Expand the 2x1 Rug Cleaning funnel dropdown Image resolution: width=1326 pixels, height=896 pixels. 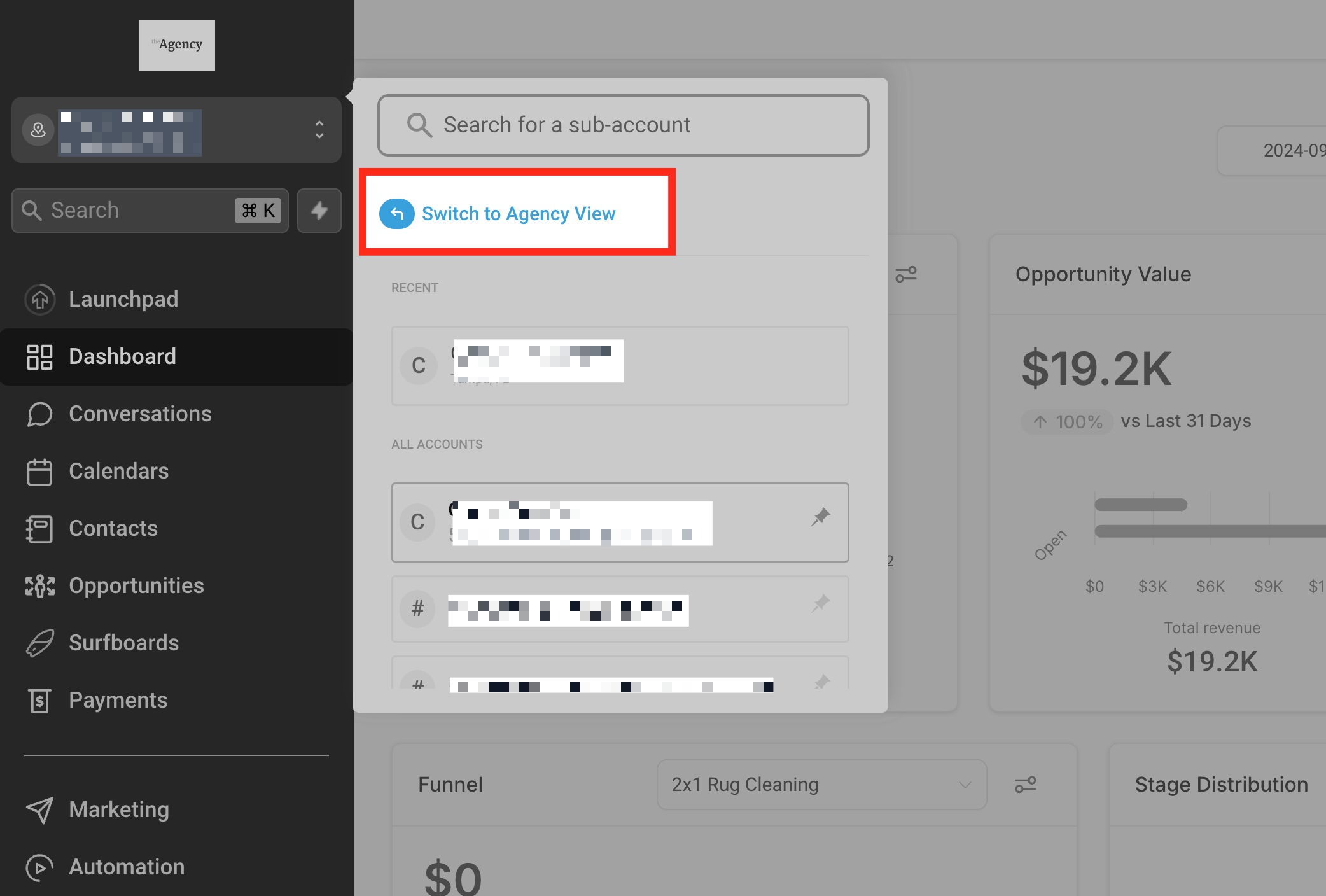(821, 785)
